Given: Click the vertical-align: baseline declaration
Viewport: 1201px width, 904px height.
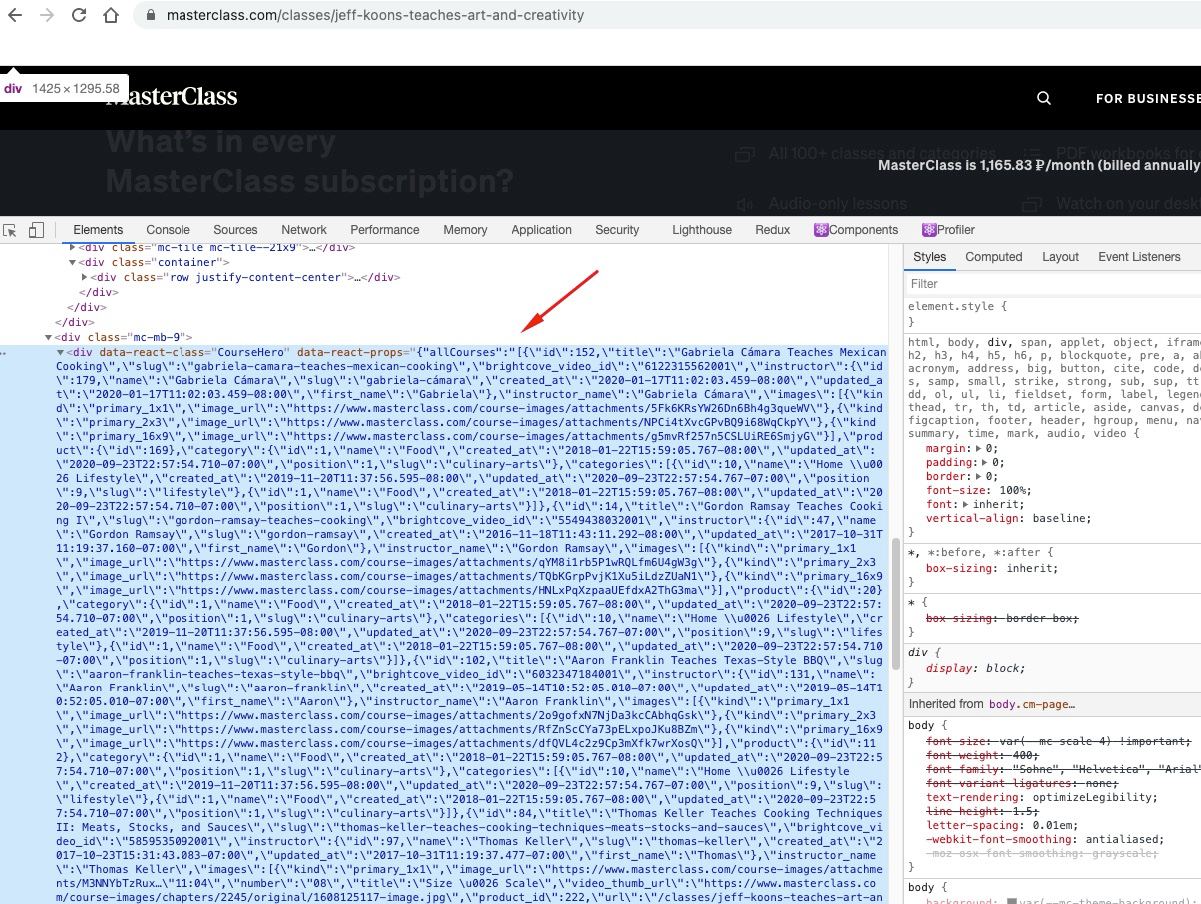Looking at the screenshot, I should (1009, 519).
